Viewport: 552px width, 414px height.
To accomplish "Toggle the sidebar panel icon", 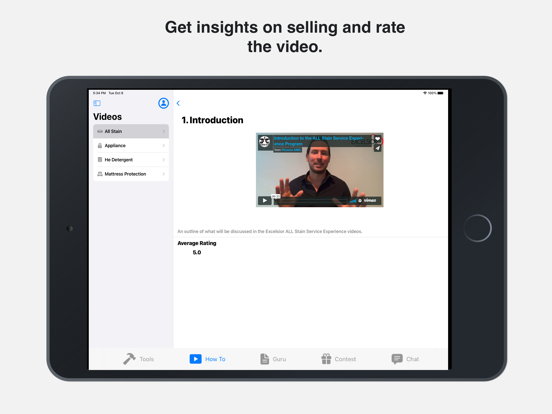I will (97, 103).
